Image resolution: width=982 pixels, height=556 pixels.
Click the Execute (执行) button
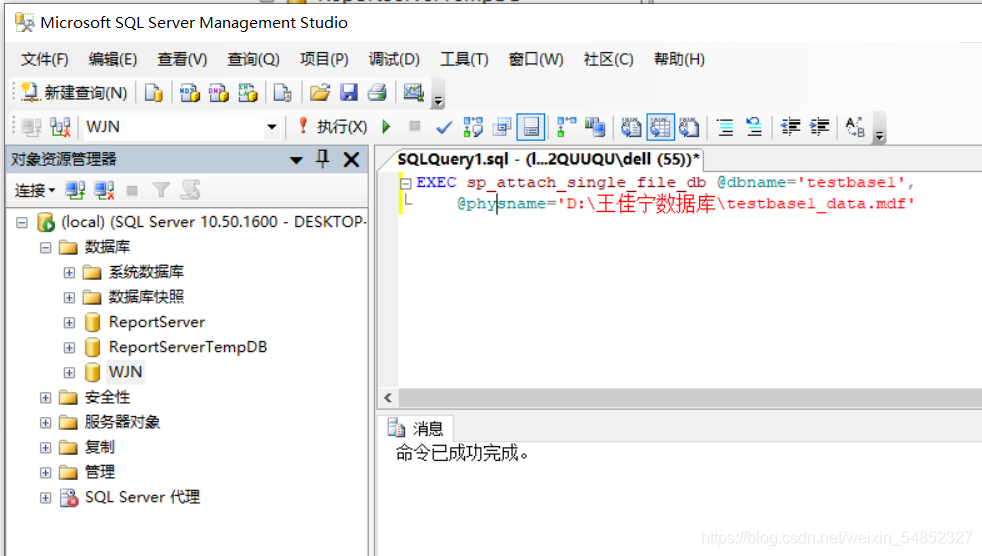point(333,127)
